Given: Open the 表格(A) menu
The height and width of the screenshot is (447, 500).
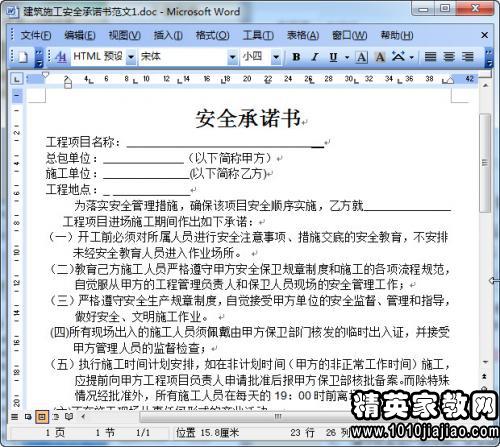Looking at the screenshot, I should (303, 35).
